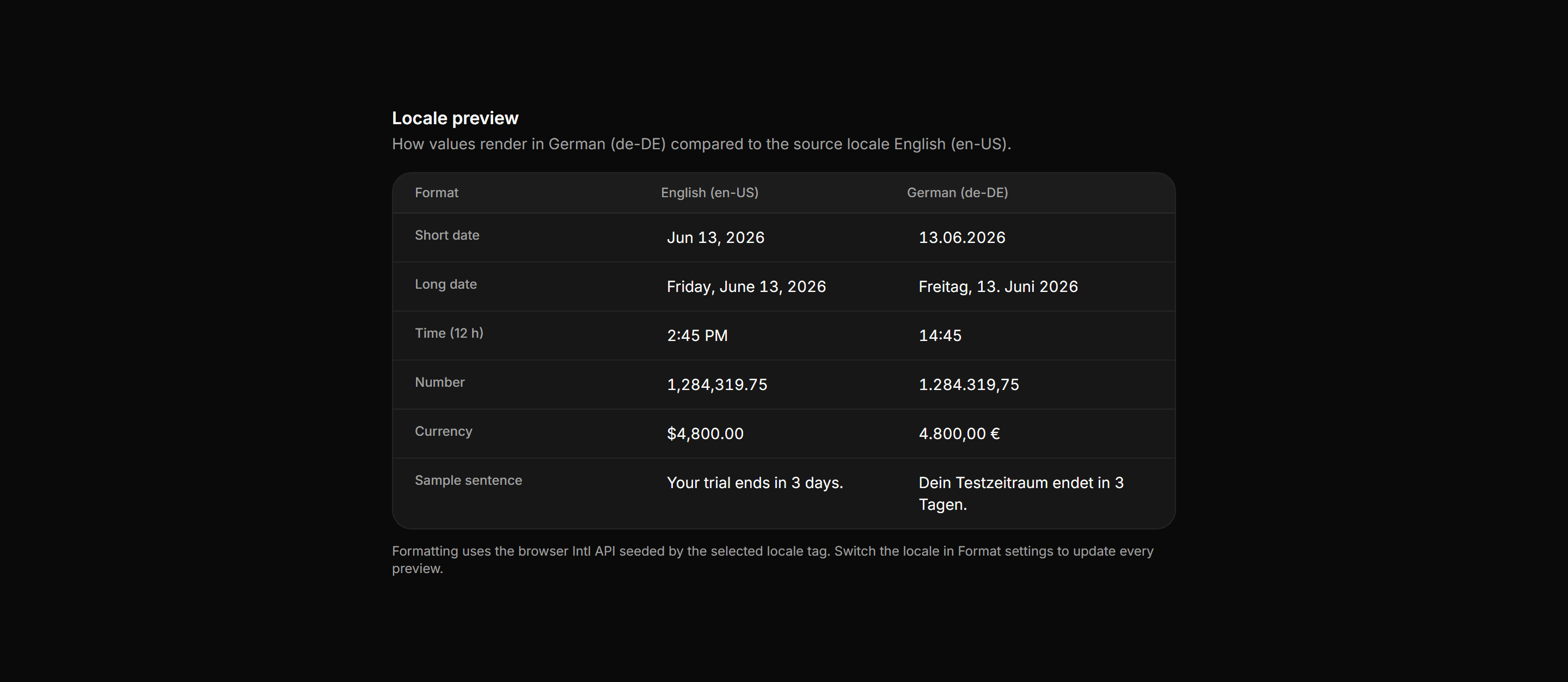Click the German time value '14:45'
The height and width of the screenshot is (682, 1568).
(940, 336)
